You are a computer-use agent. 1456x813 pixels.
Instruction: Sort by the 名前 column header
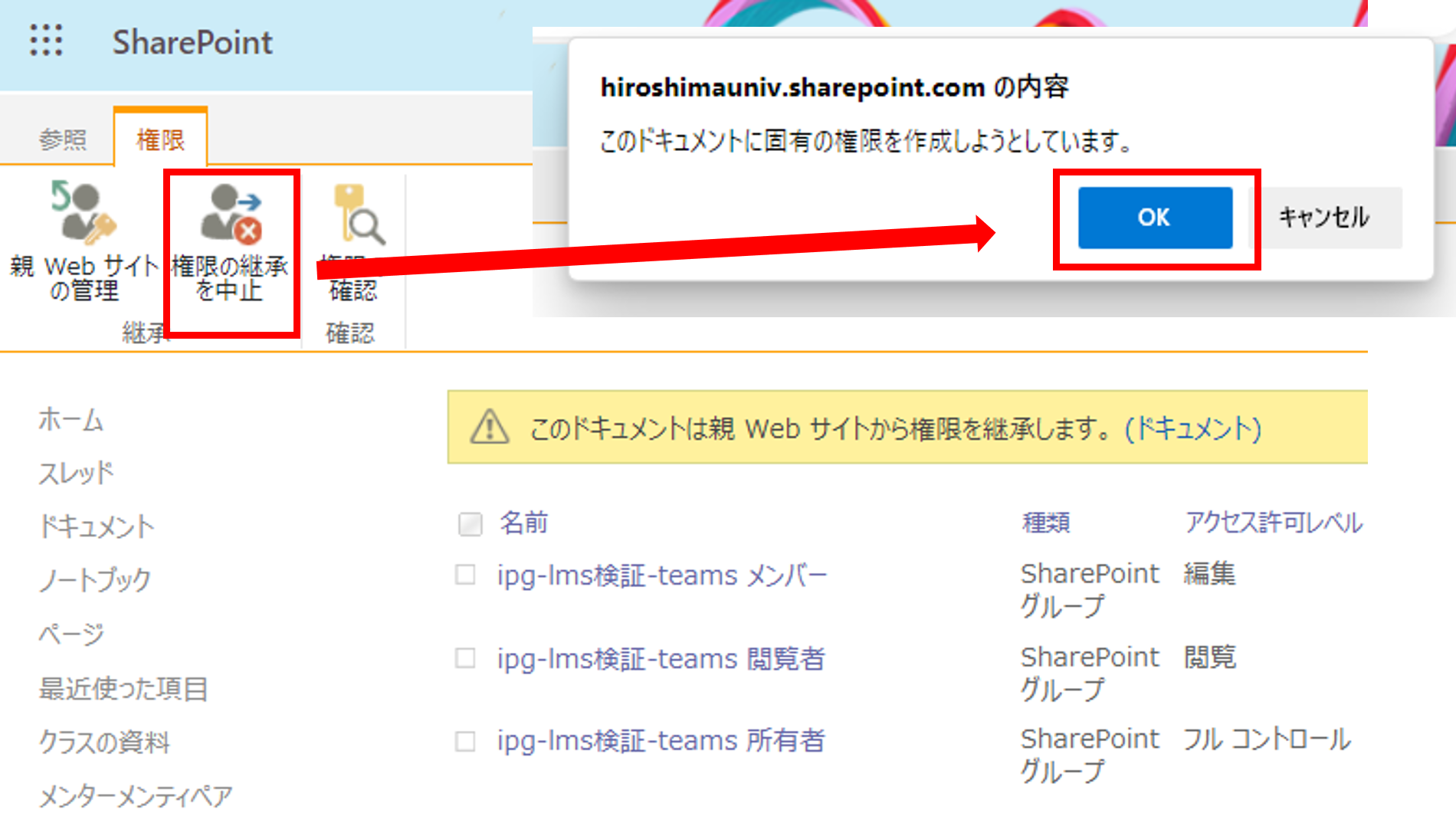pyautogui.click(x=524, y=523)
